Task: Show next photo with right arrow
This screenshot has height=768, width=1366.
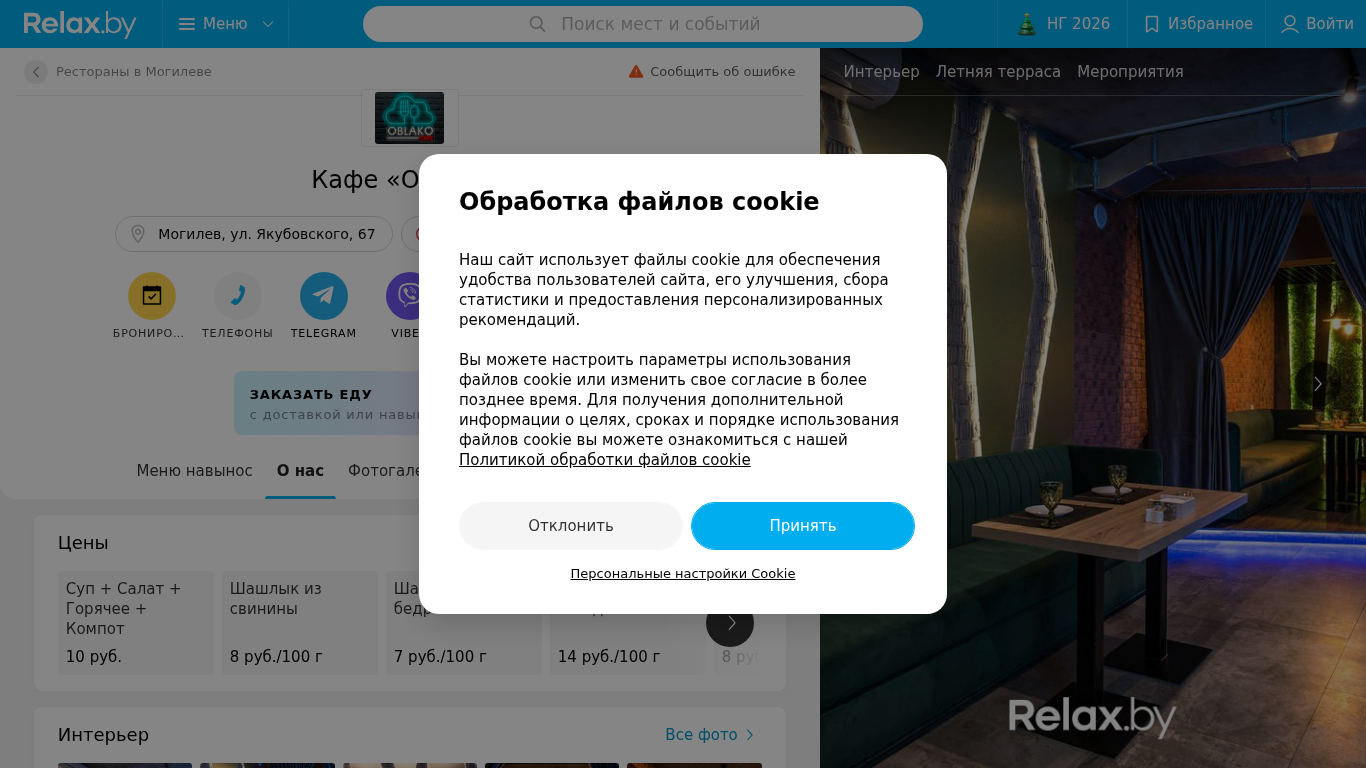Action: tap(1318, 384)
